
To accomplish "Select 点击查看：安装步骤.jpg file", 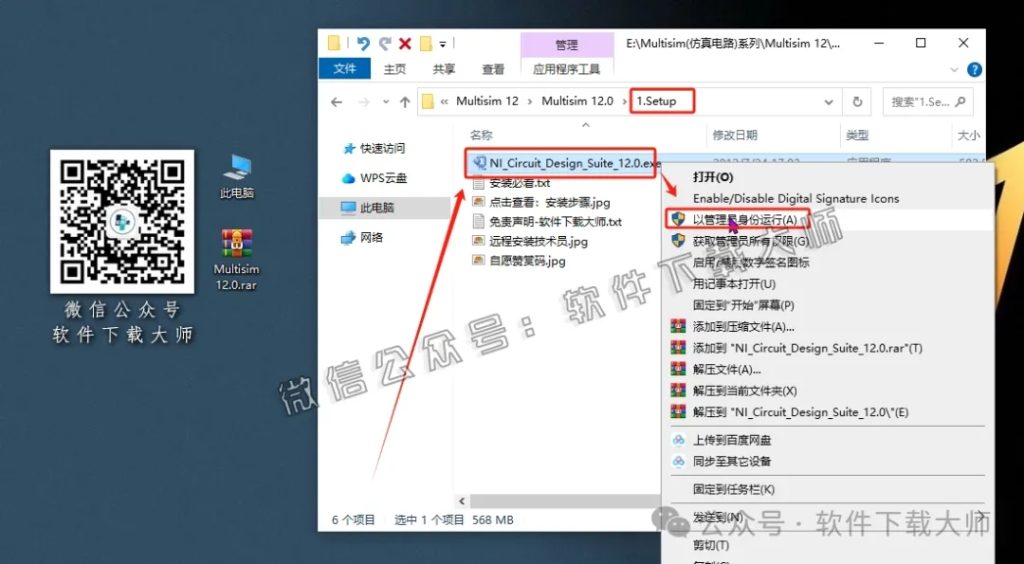I will [x=541, y=202].
